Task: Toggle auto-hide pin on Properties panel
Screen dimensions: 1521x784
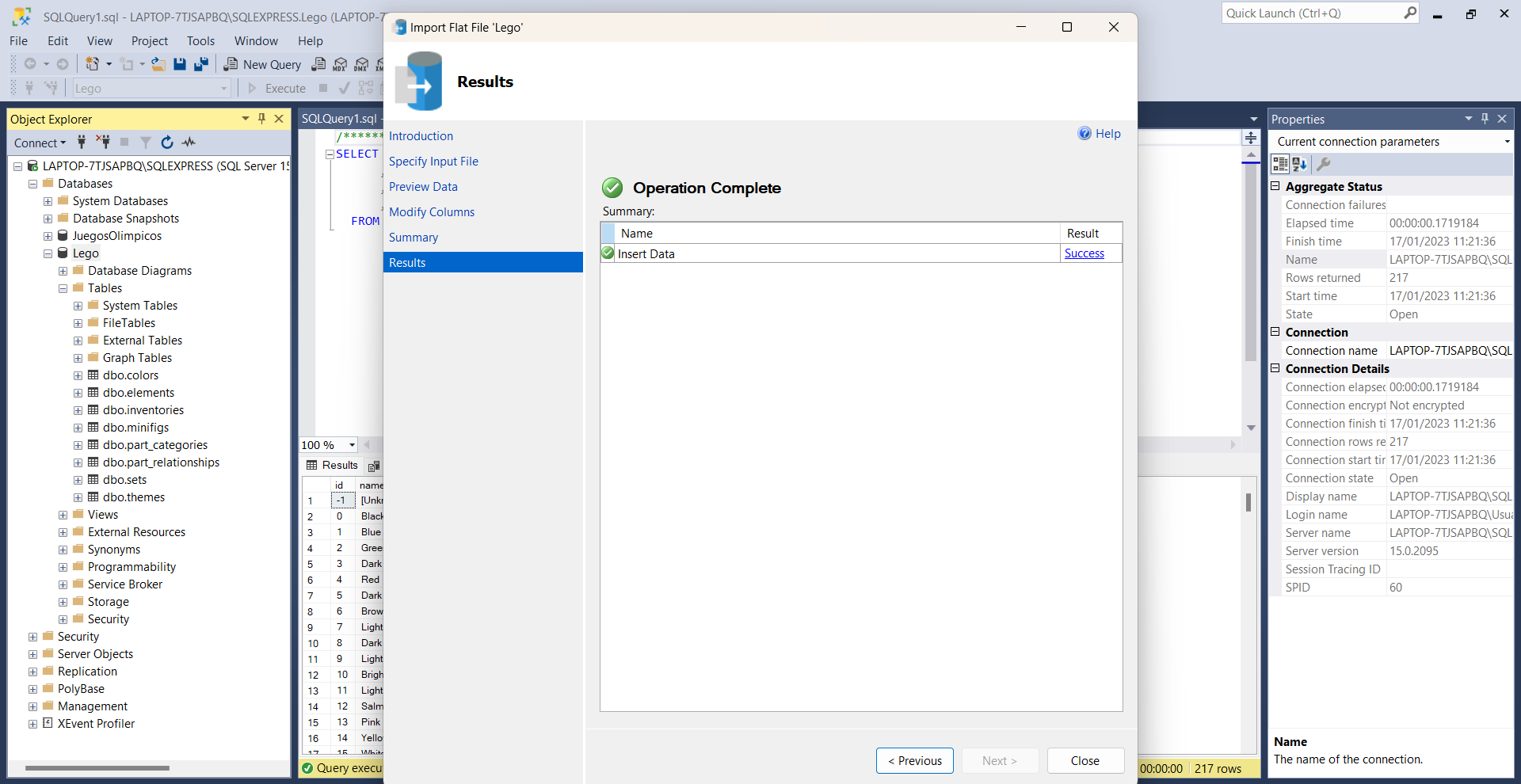Action: coord(1485,119)
